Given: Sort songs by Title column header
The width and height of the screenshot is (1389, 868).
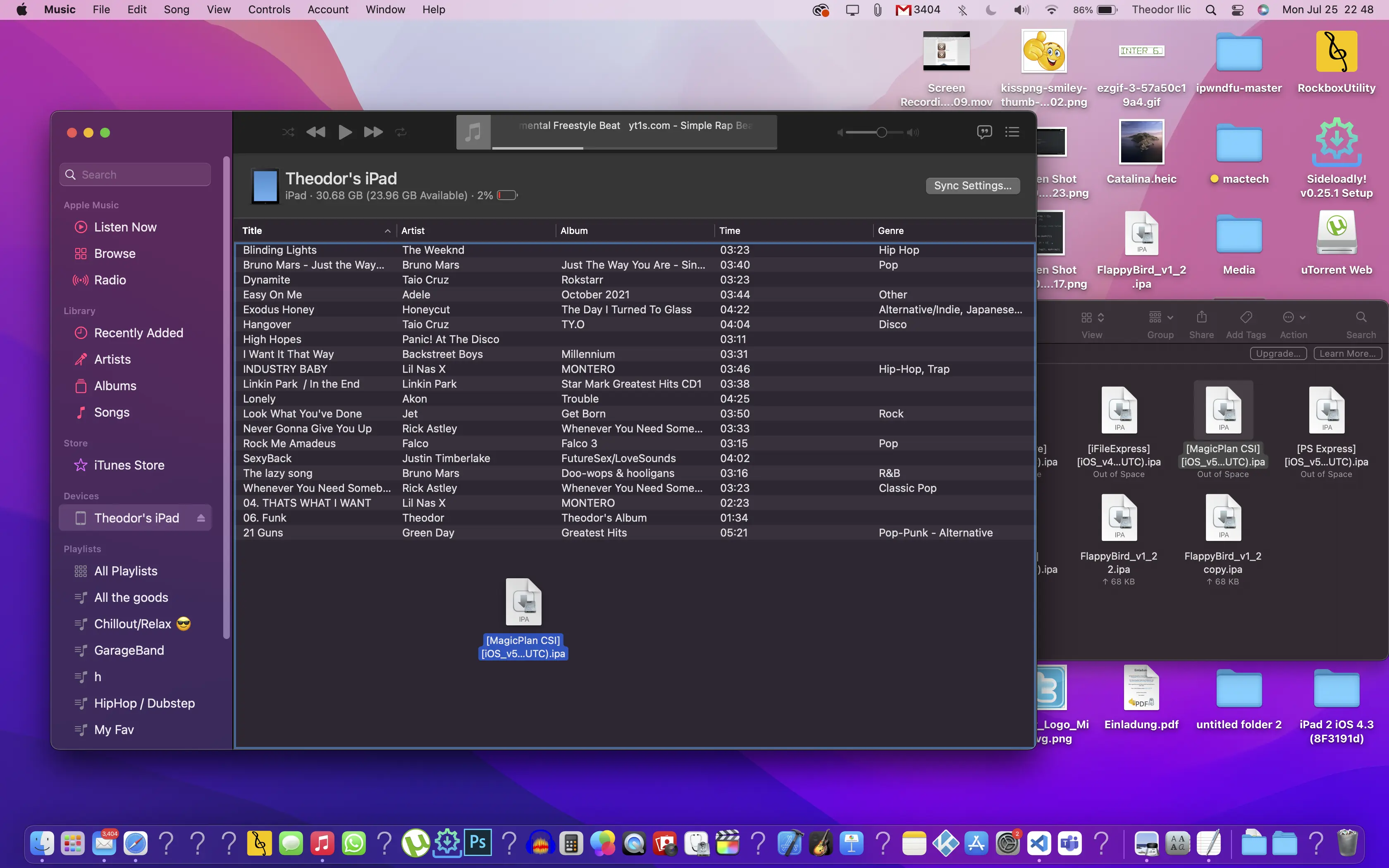Looking at the screenshot, I should click(316, 231).
